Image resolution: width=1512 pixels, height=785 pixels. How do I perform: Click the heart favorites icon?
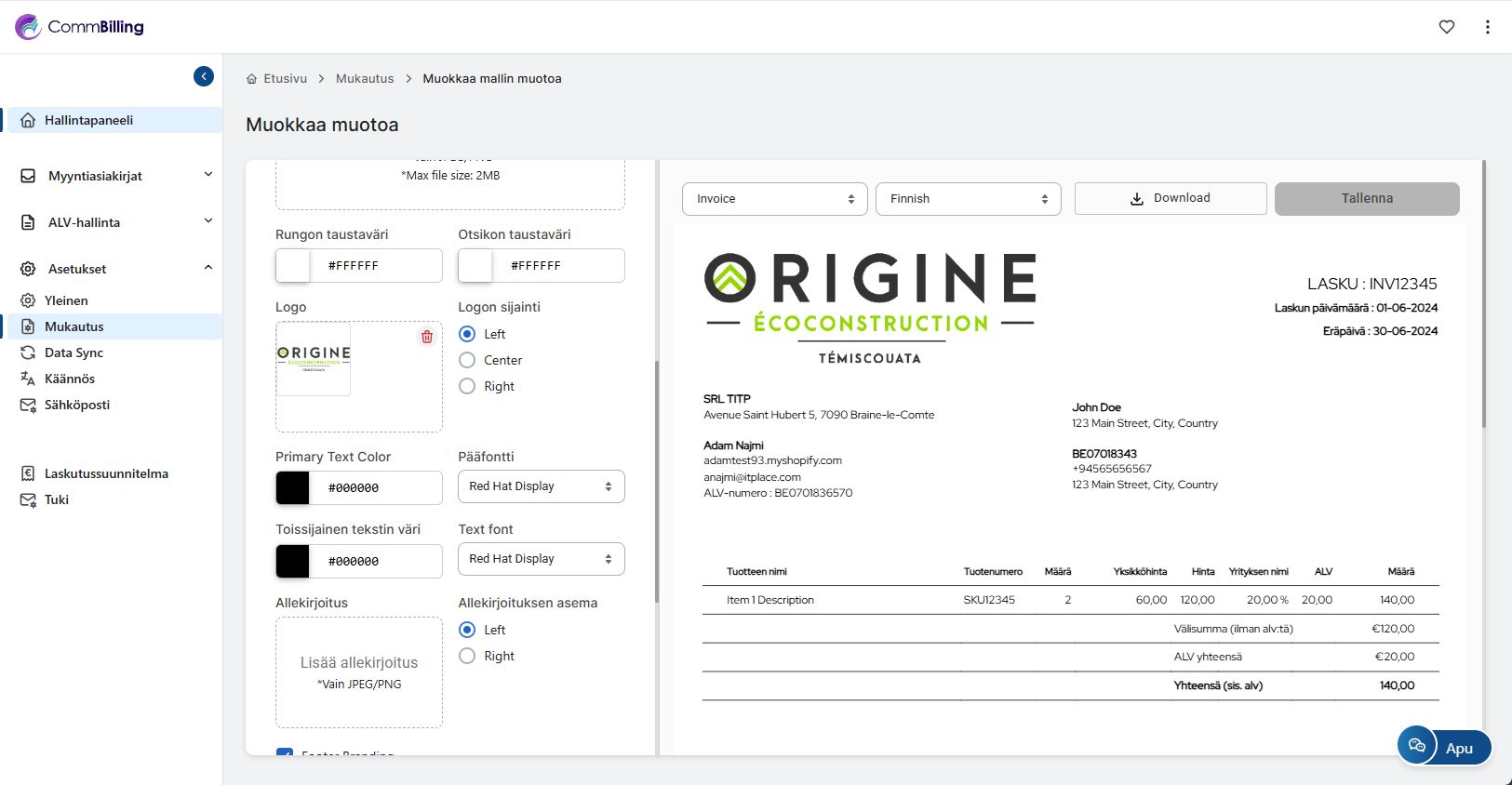pyautogui.click(x=1446, y=27)
